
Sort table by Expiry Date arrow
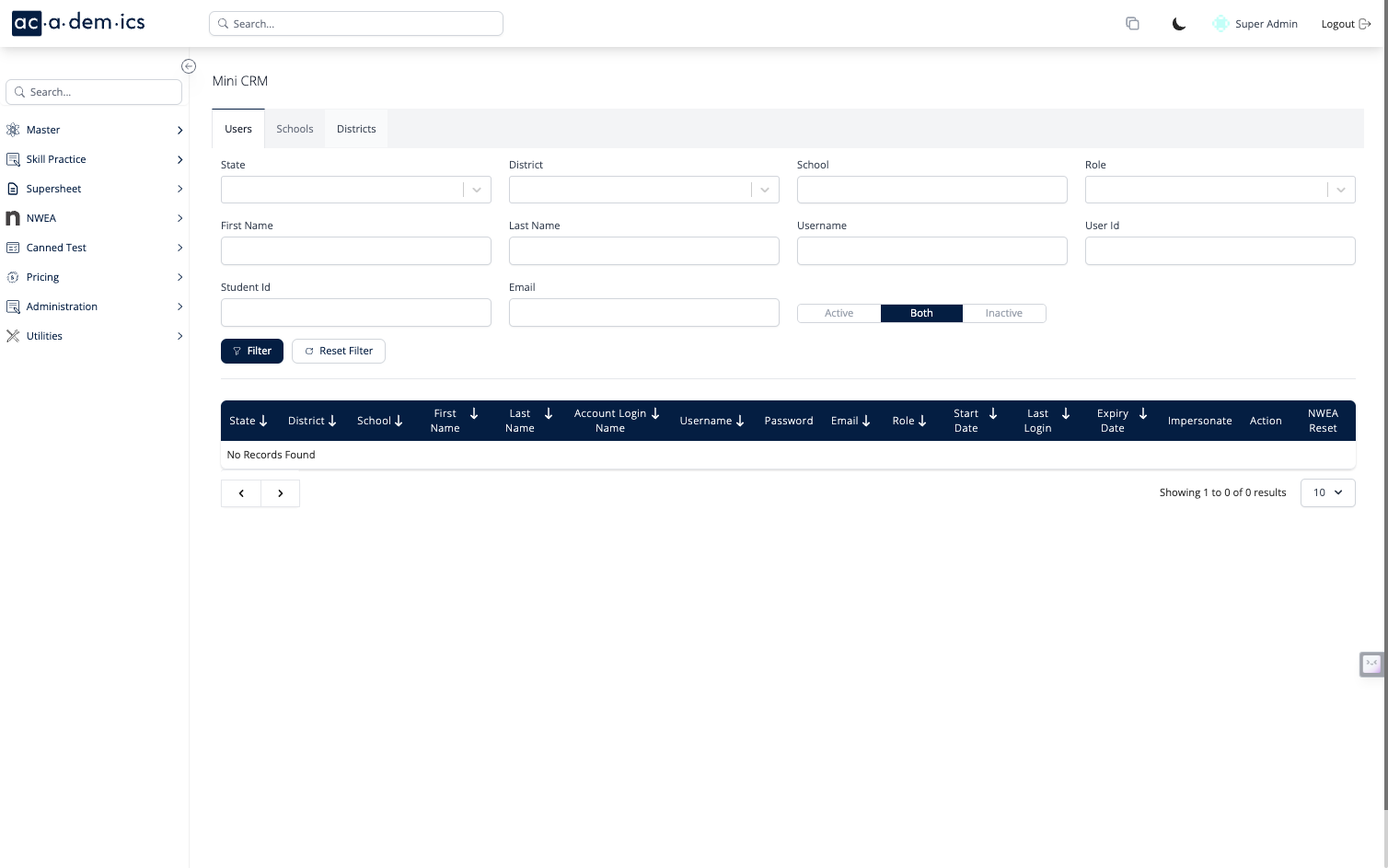[x=1143, y=414]
